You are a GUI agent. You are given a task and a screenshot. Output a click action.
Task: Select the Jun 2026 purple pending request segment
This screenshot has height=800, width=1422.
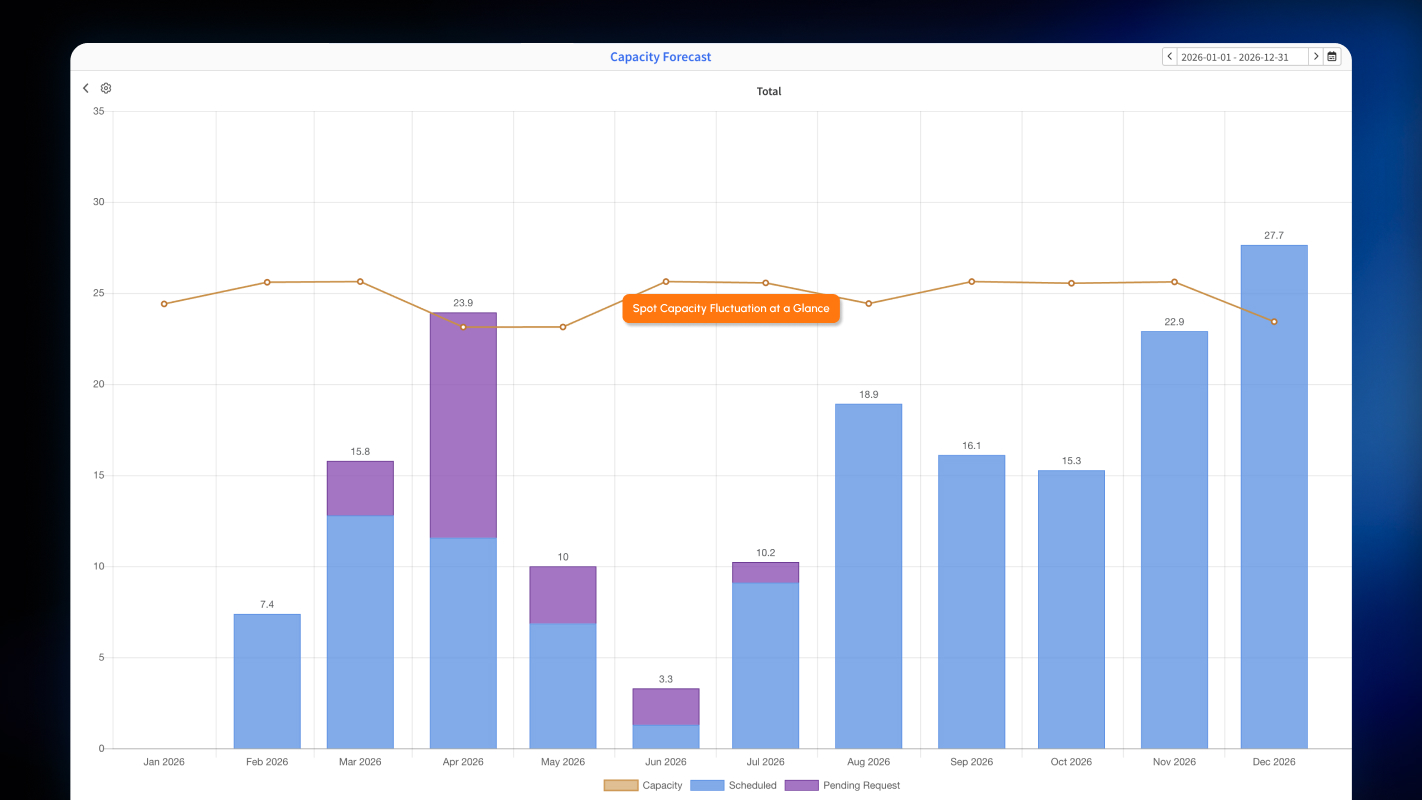[666, 707]
